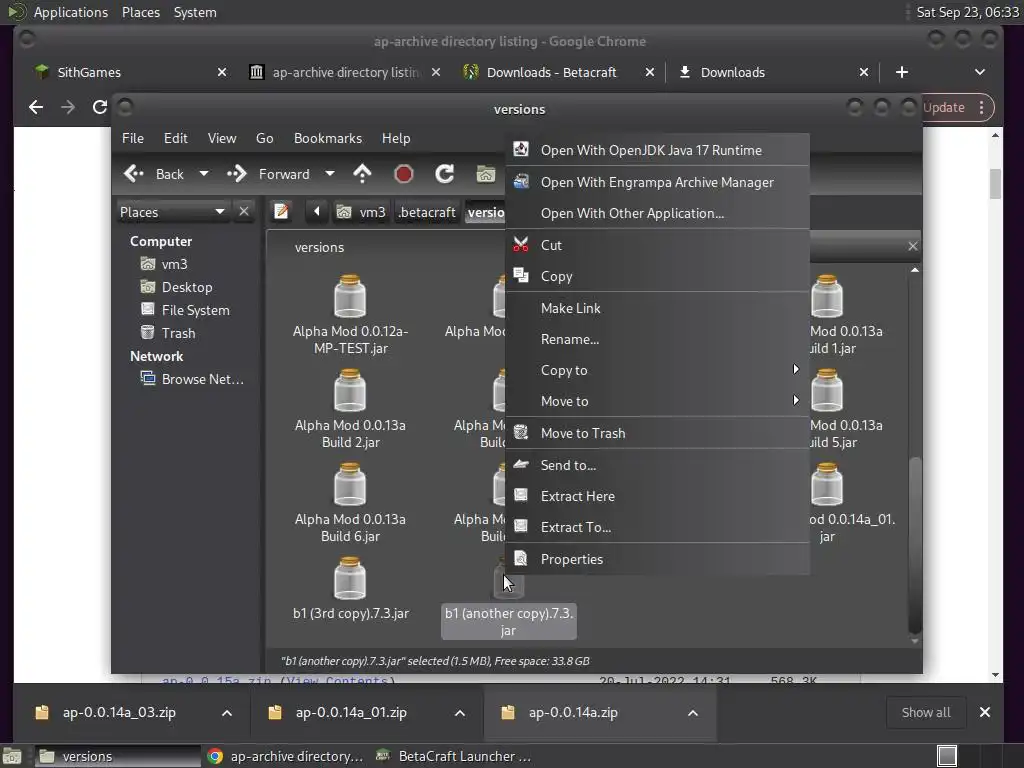
Task: Open the Go menu
Action: 264,138
